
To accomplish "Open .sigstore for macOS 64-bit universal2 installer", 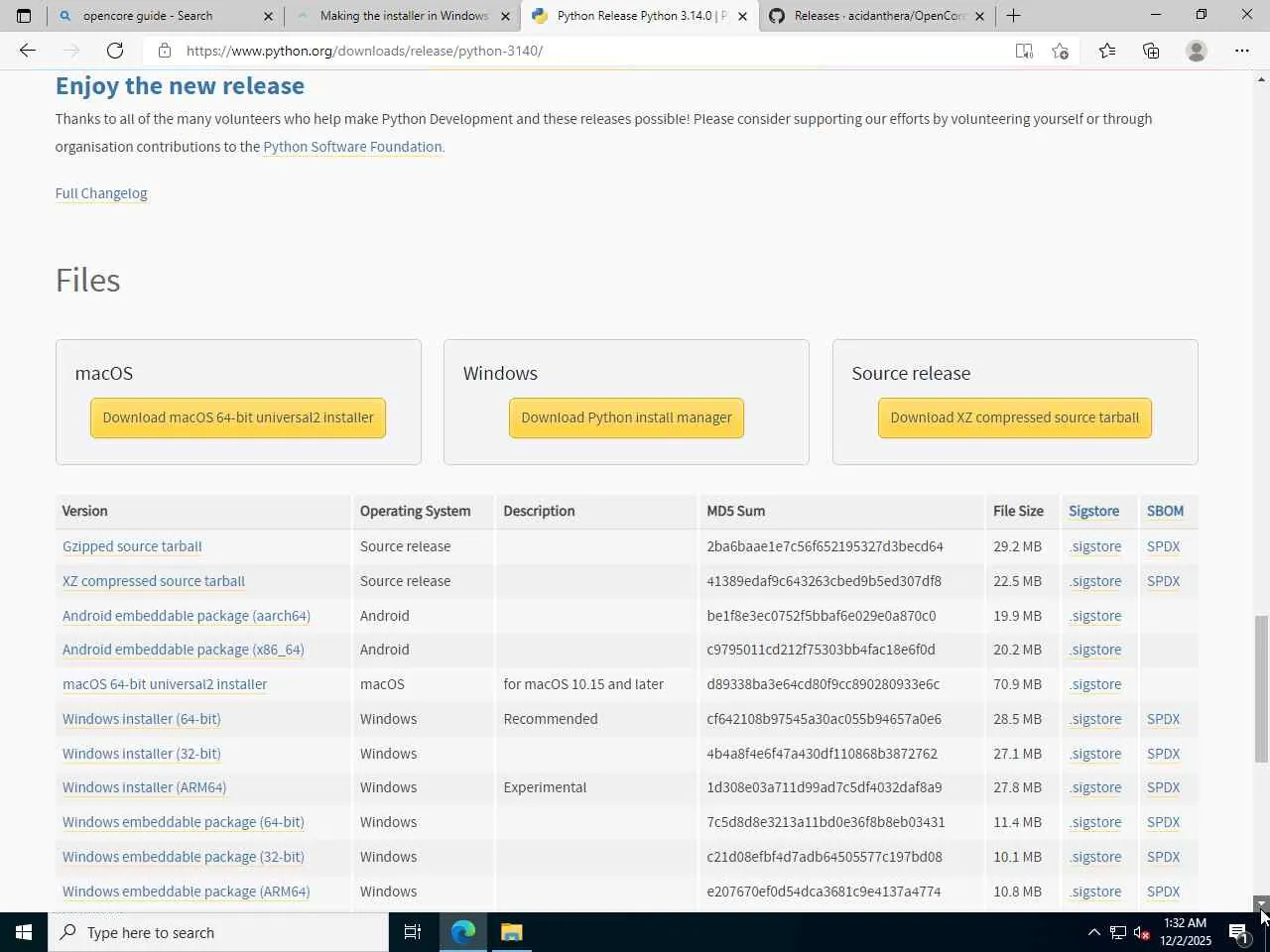I will [1095, 684].
